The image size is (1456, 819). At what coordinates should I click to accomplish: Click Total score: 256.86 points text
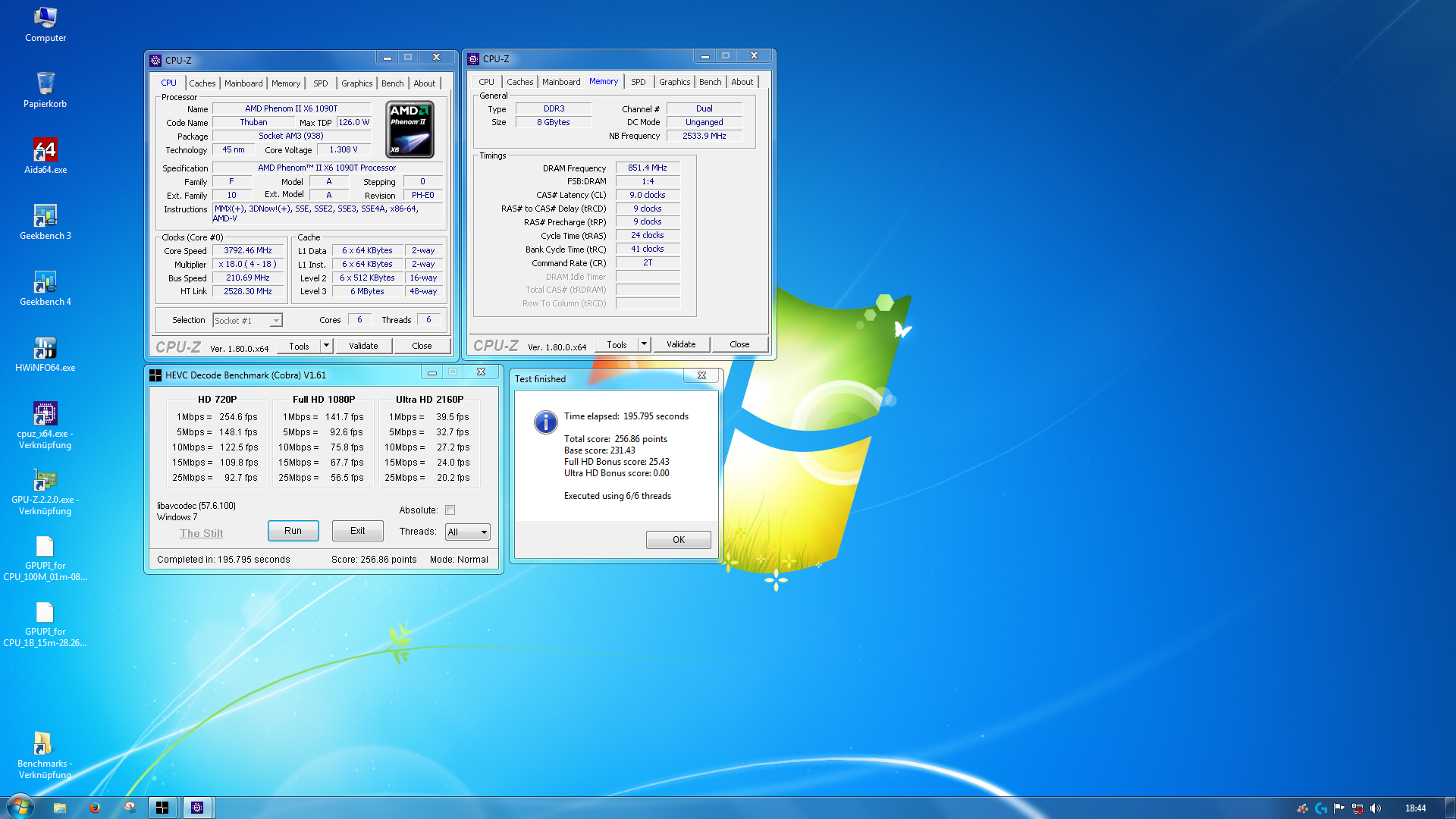pyautogui.click(x=616, y=439)
